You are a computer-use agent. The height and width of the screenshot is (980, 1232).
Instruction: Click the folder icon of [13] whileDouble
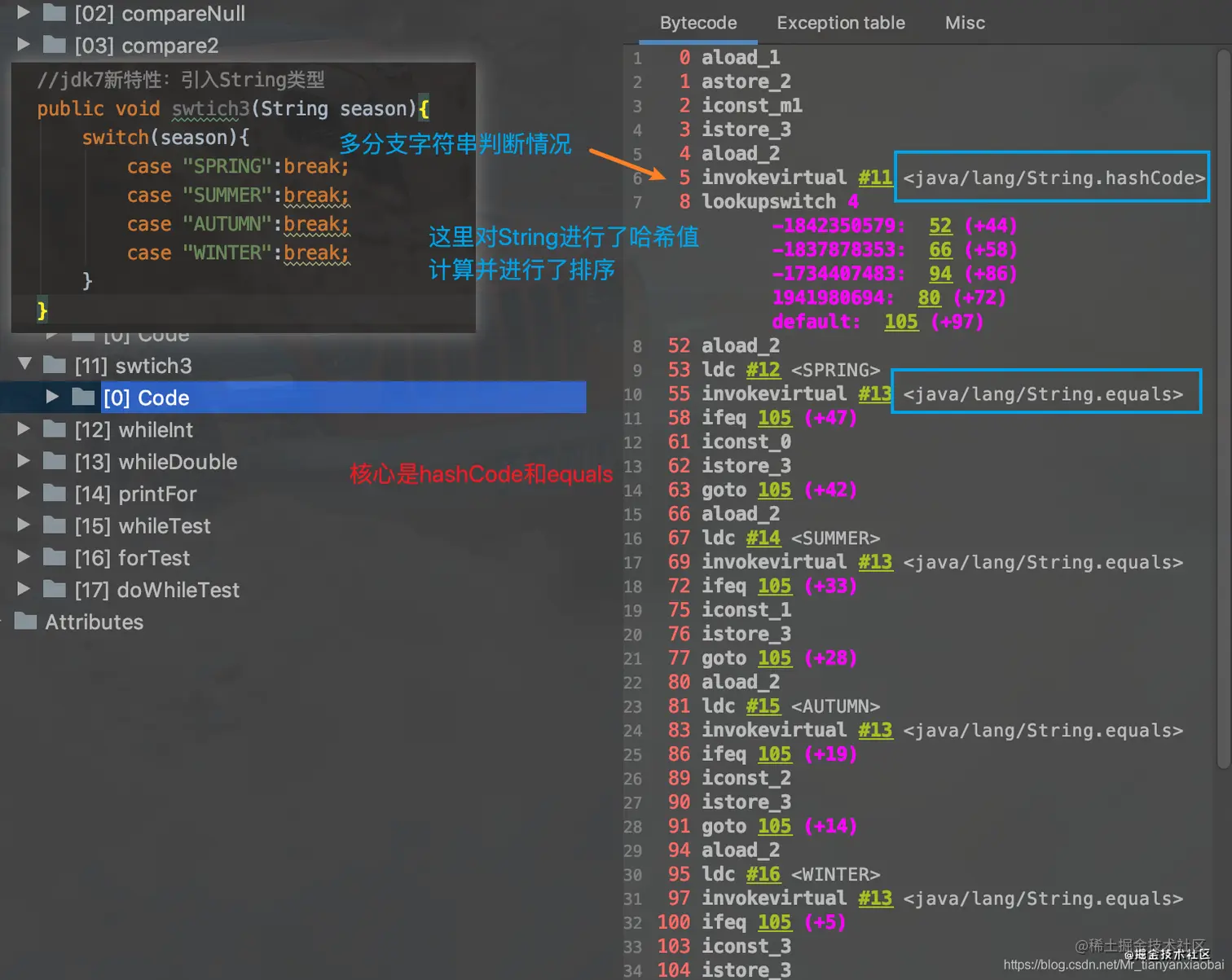point(54,461)
